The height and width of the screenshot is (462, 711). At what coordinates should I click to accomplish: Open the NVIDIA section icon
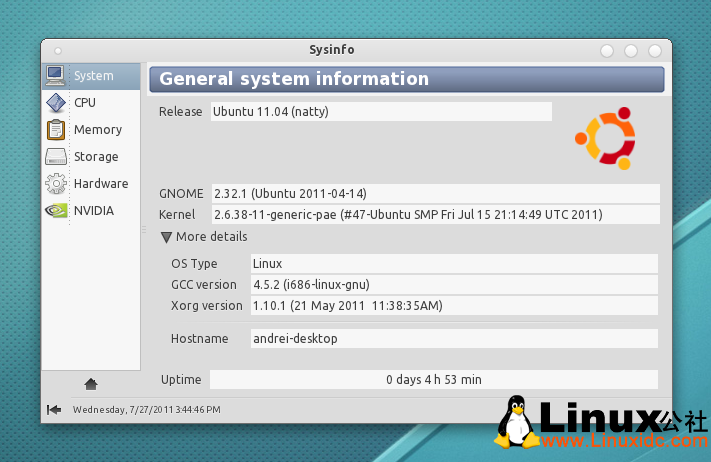[55, 210]
